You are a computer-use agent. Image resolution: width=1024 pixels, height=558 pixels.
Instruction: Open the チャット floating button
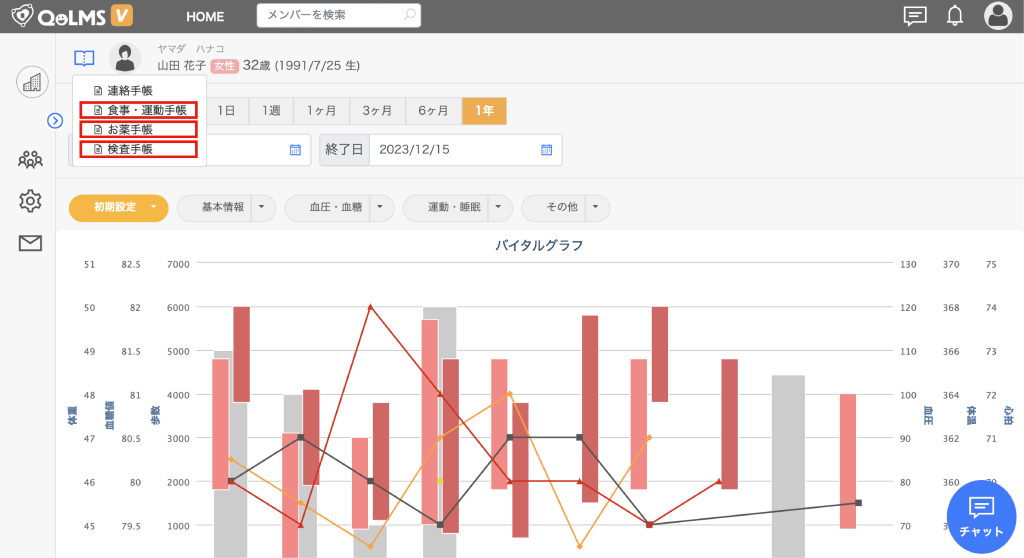tap(981, 516)
